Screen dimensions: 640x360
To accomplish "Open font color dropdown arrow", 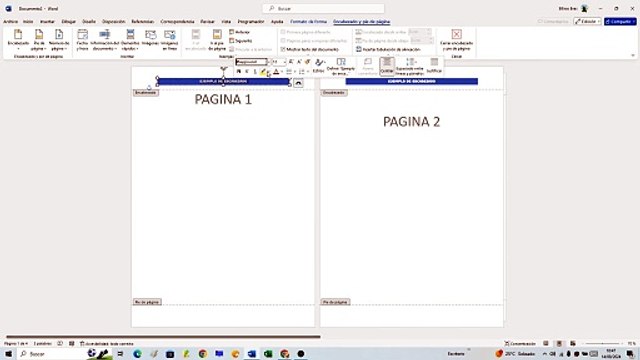I will coord(282,72).
